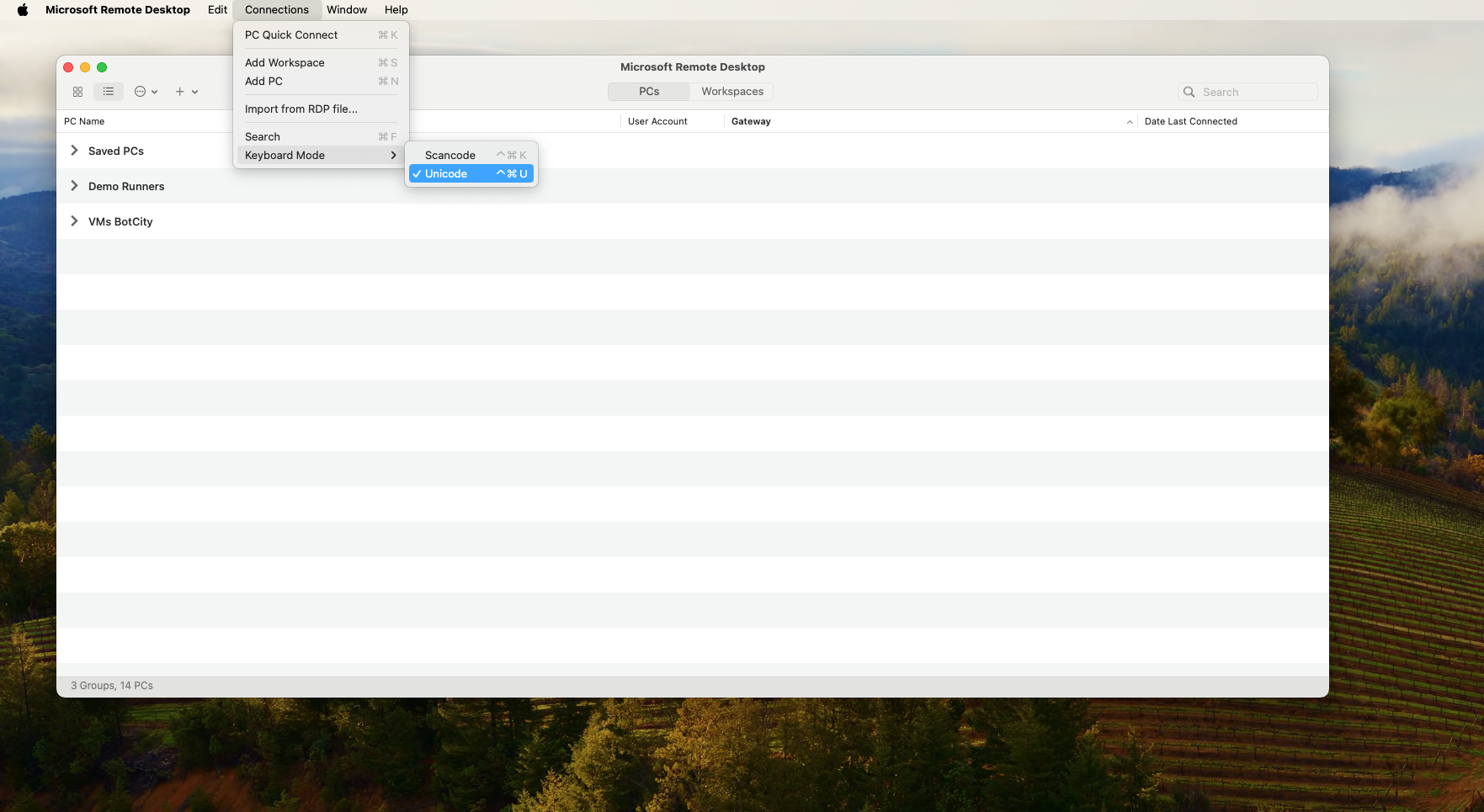The width and height of the screenshot is (1484, 812).
Task: Click the search magnifier icon
Action: 1189,92
